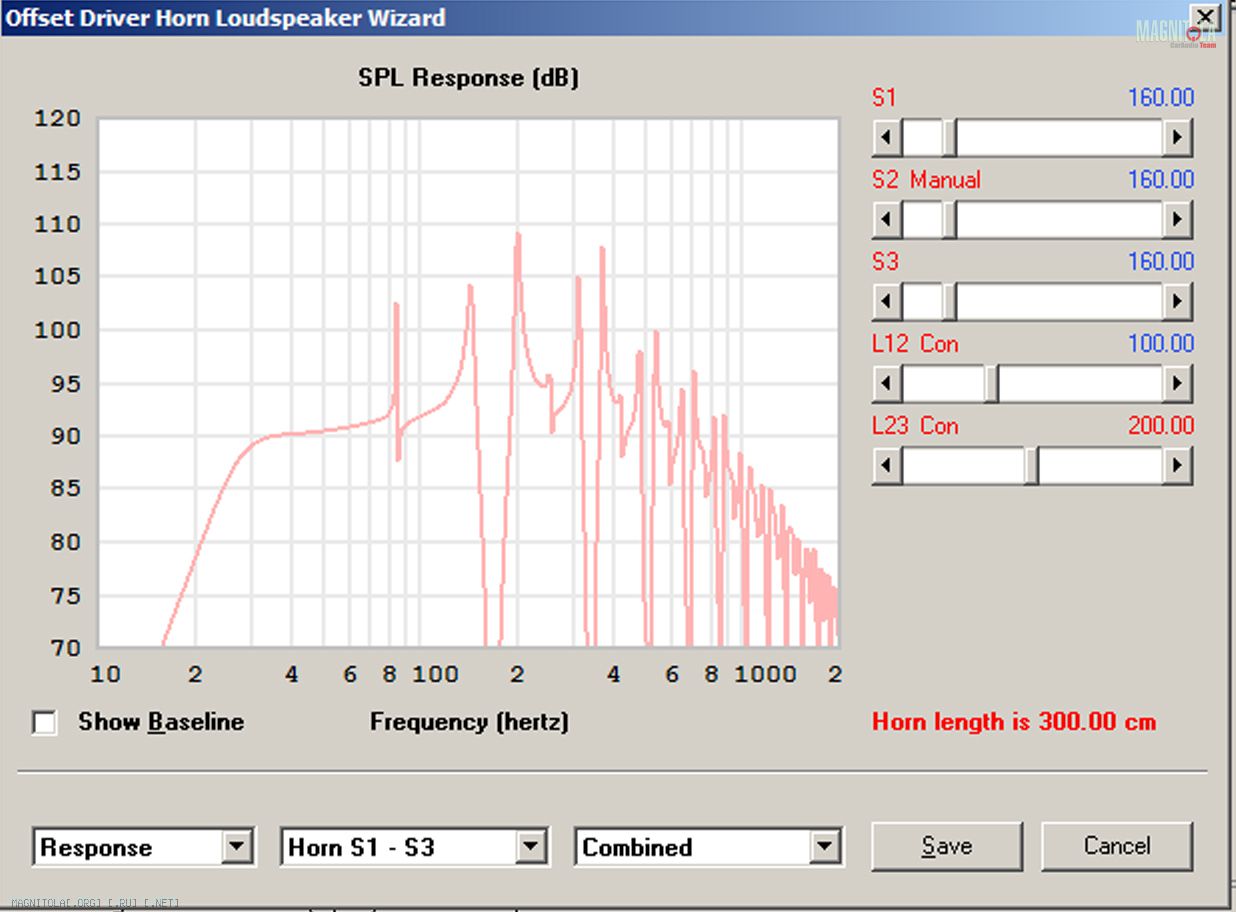Click the S1 slider right arrow
Screen dimensions: 1236x912
point(1178,137)
